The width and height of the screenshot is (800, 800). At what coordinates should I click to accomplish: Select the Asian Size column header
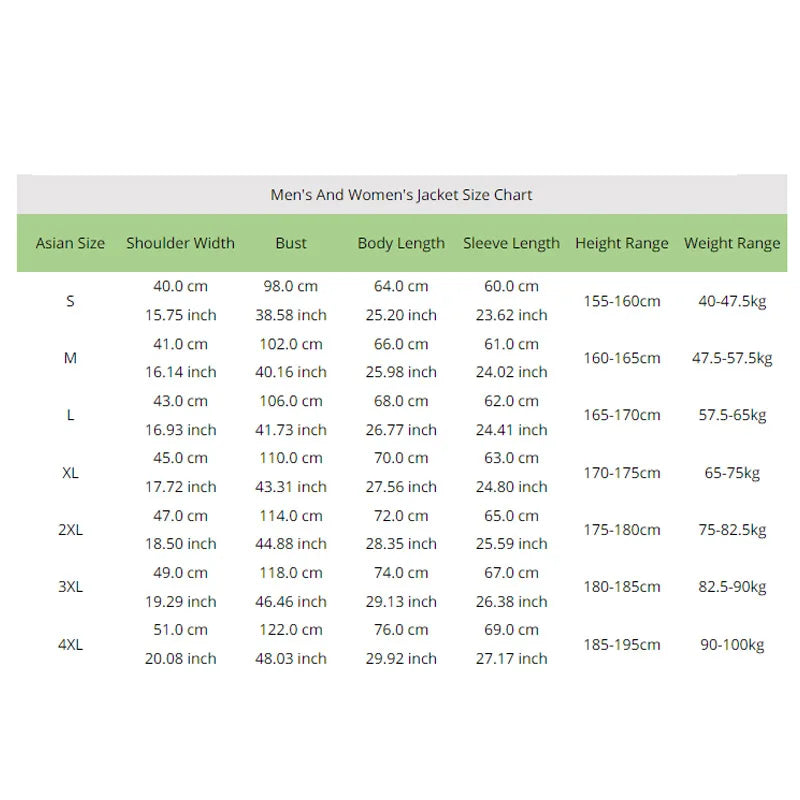70,243
